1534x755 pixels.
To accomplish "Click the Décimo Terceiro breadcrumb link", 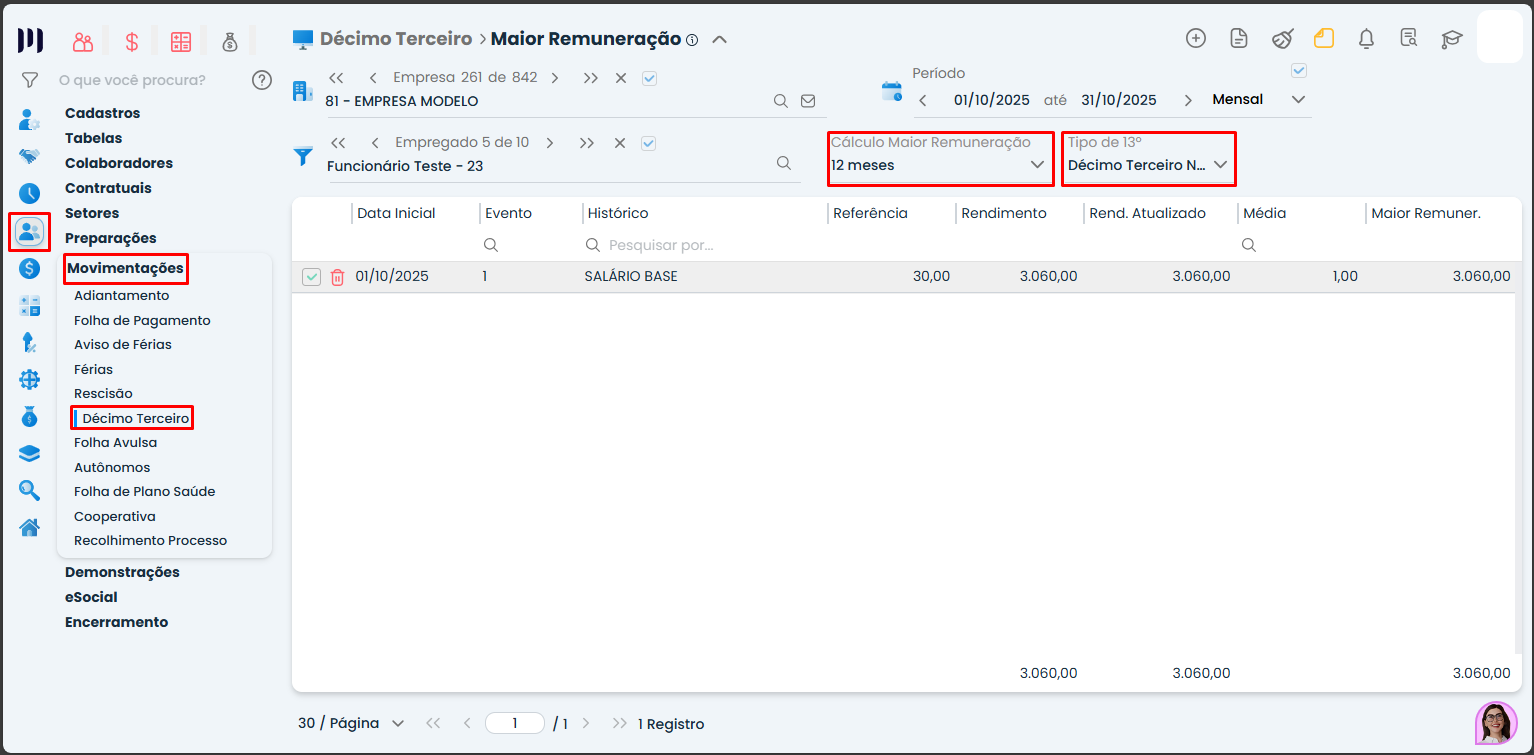I will coord(396,39).
